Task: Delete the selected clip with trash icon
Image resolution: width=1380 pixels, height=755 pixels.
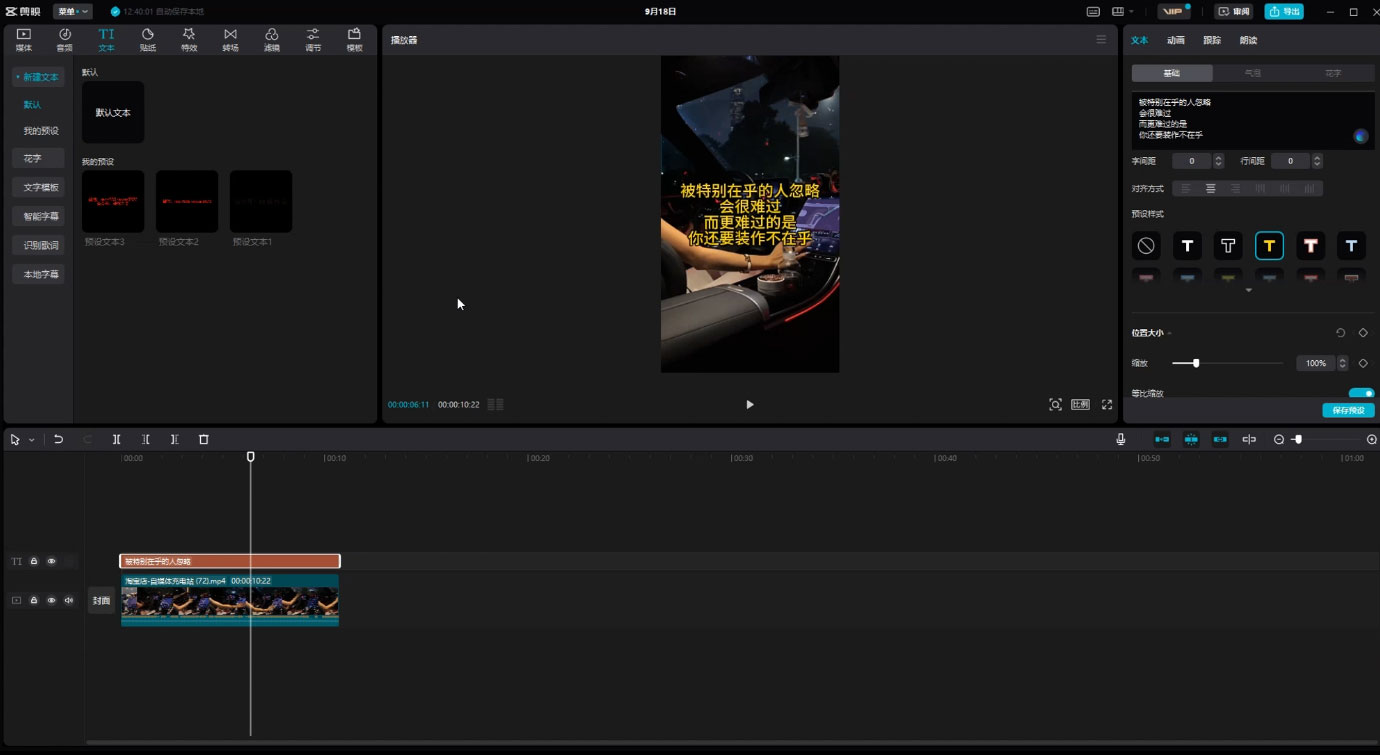Action: point(204,439)
